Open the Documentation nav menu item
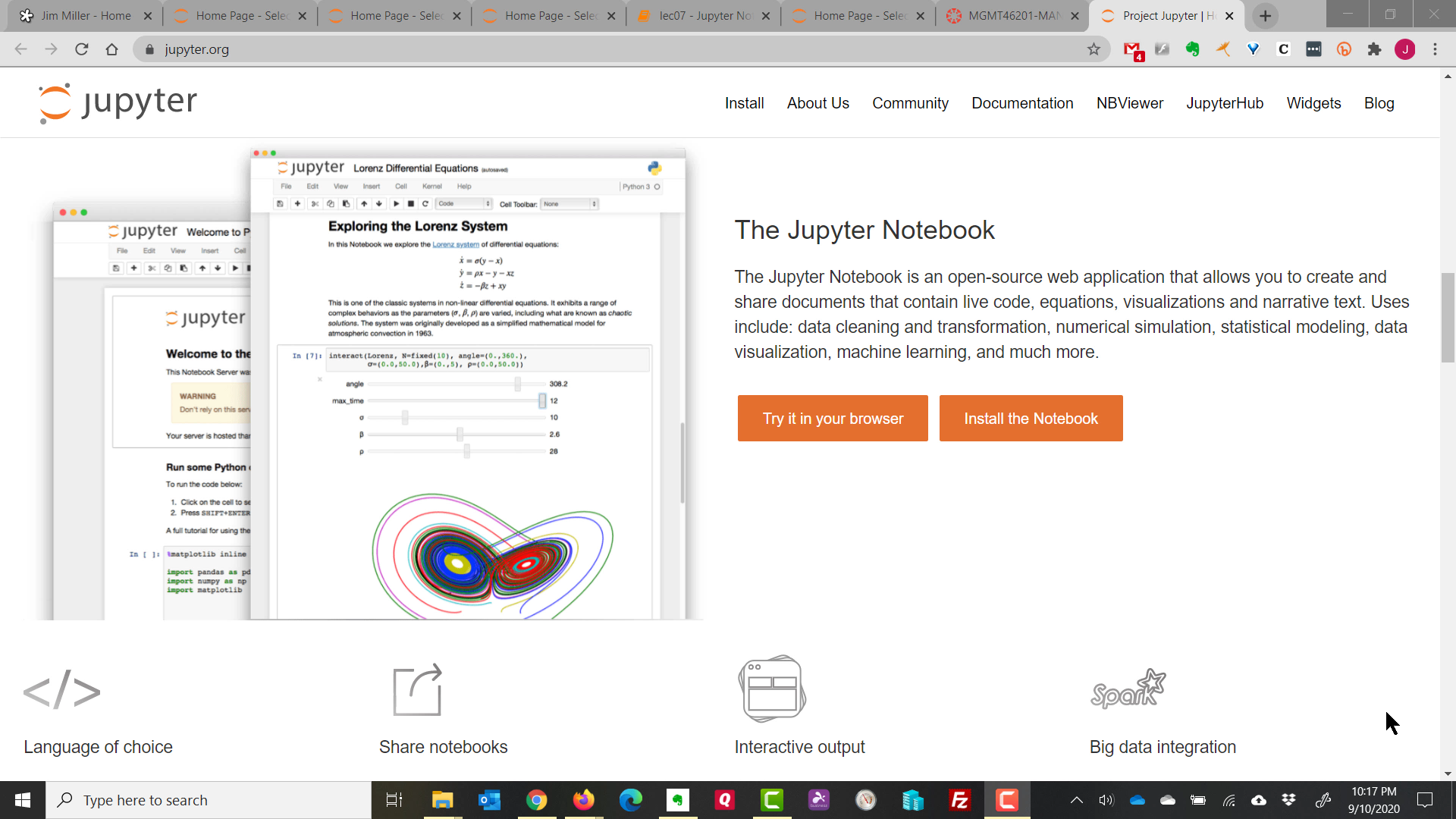 click(1022, 103)
